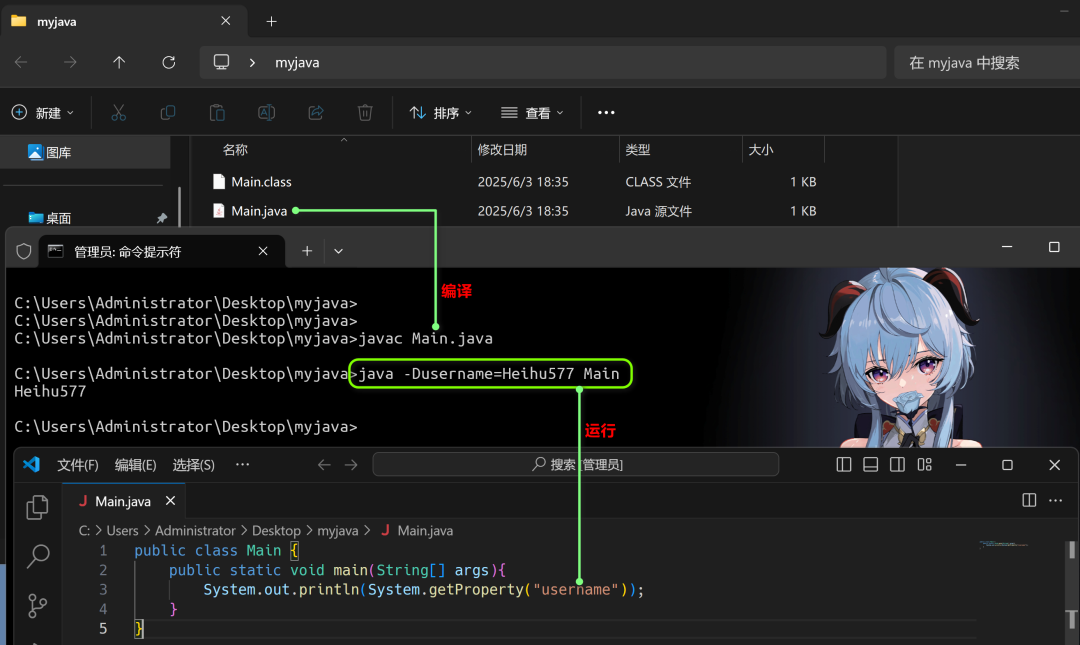The height and width of the screenshot is (645, 1080).
Task: Click the admin shield icon in terminal
Action: pos(23,252)
